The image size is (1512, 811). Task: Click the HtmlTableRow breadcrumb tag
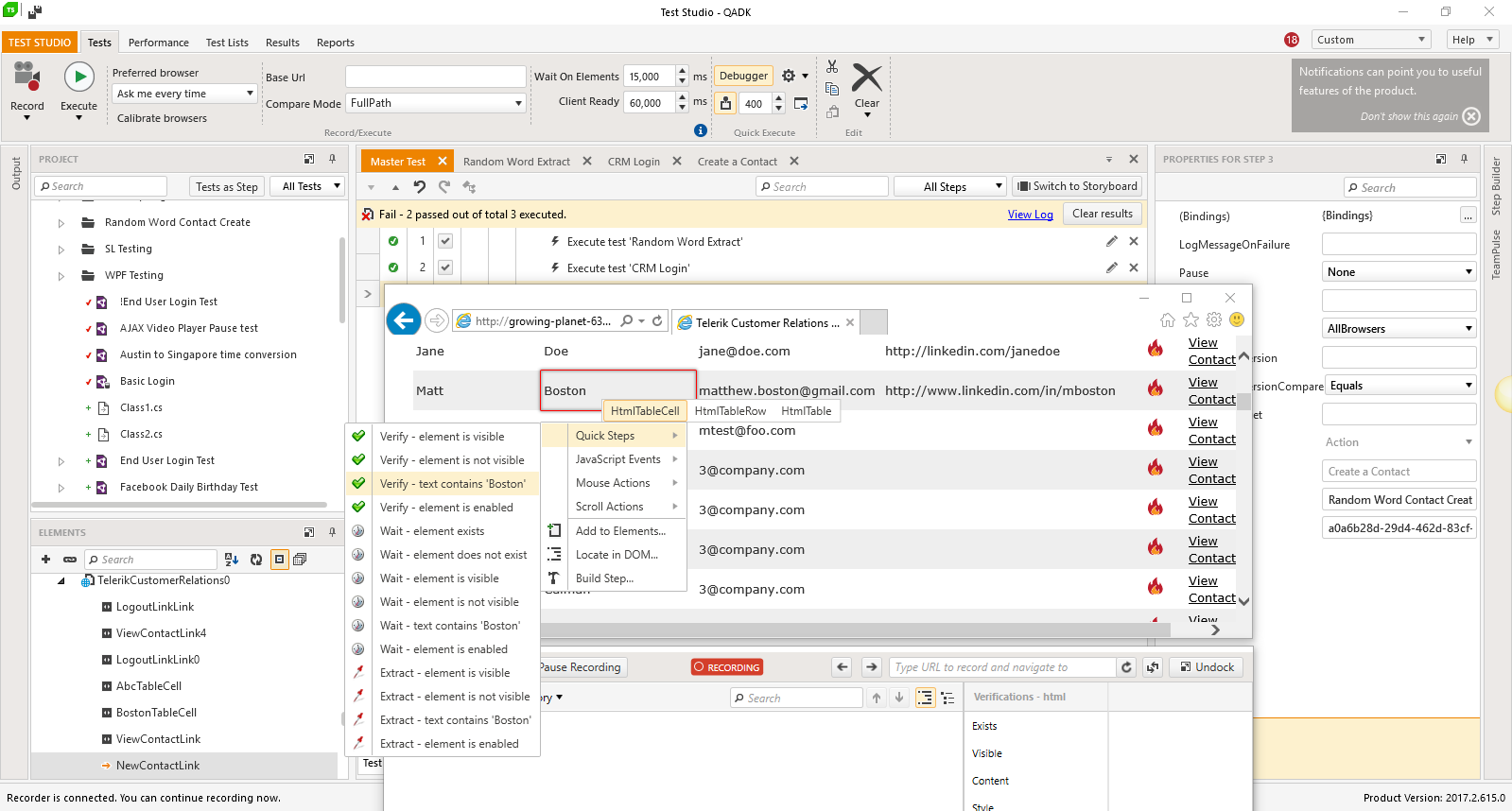(x=730, y=411)
